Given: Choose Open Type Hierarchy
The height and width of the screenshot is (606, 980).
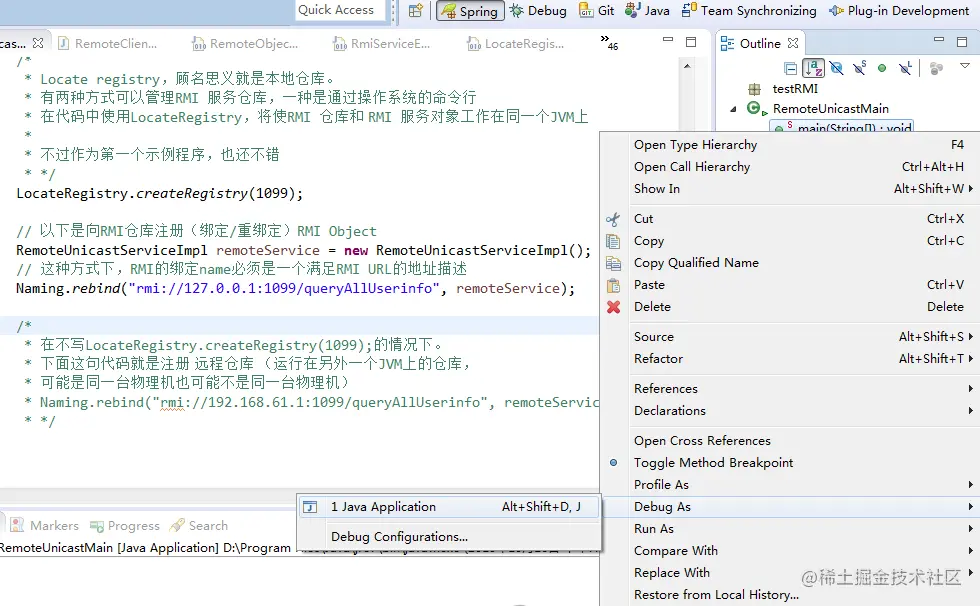Looking at the screenshot, I should (789, 145).
